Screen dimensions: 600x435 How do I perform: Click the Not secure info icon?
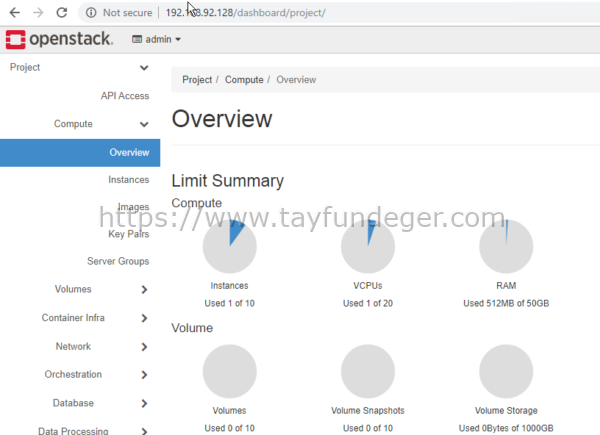pos(91,13)
